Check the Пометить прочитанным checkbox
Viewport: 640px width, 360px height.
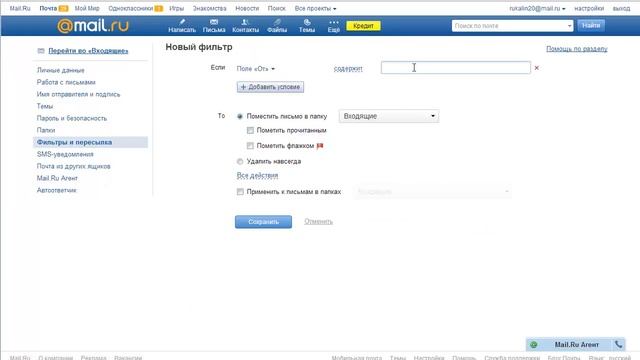click(250, 130)
